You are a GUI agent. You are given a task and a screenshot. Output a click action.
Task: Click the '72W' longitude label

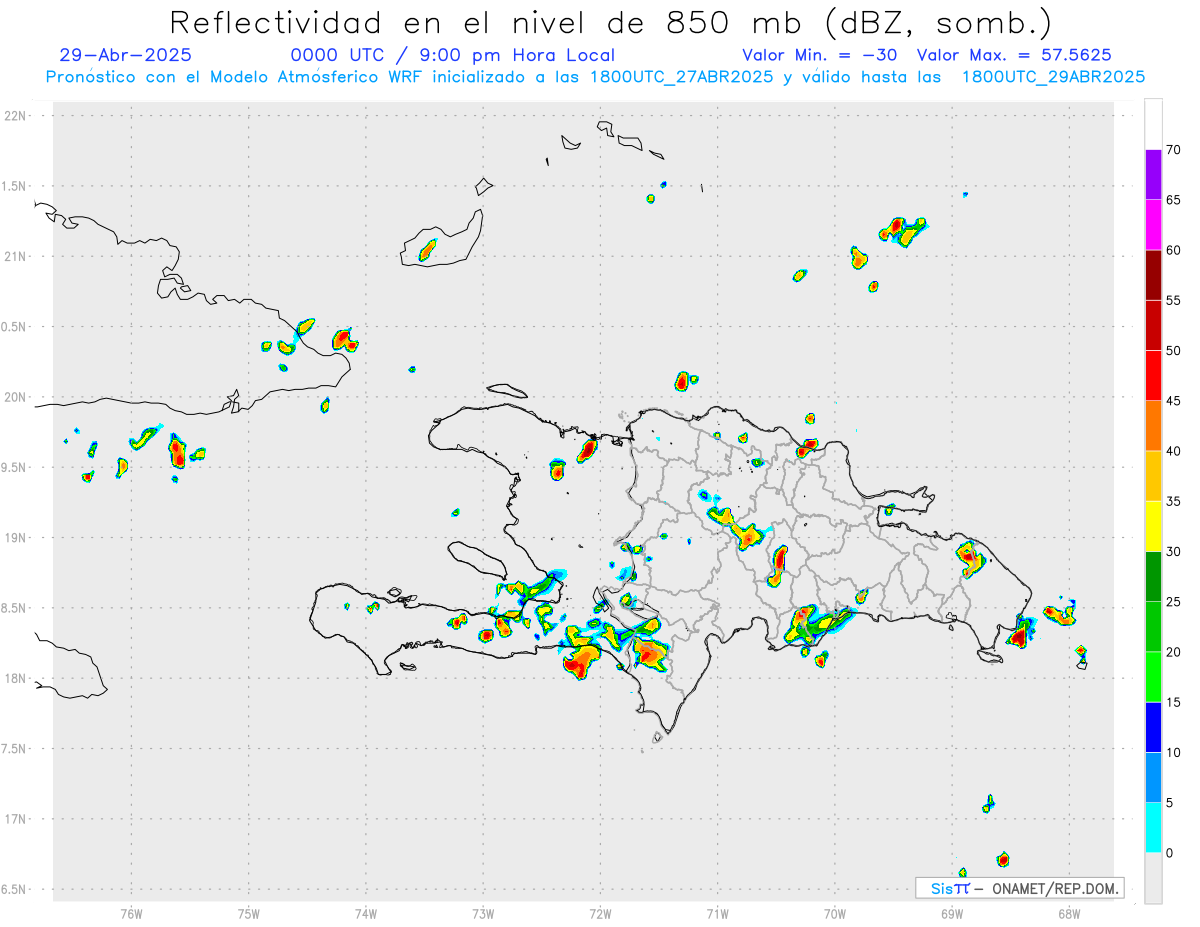600,913
